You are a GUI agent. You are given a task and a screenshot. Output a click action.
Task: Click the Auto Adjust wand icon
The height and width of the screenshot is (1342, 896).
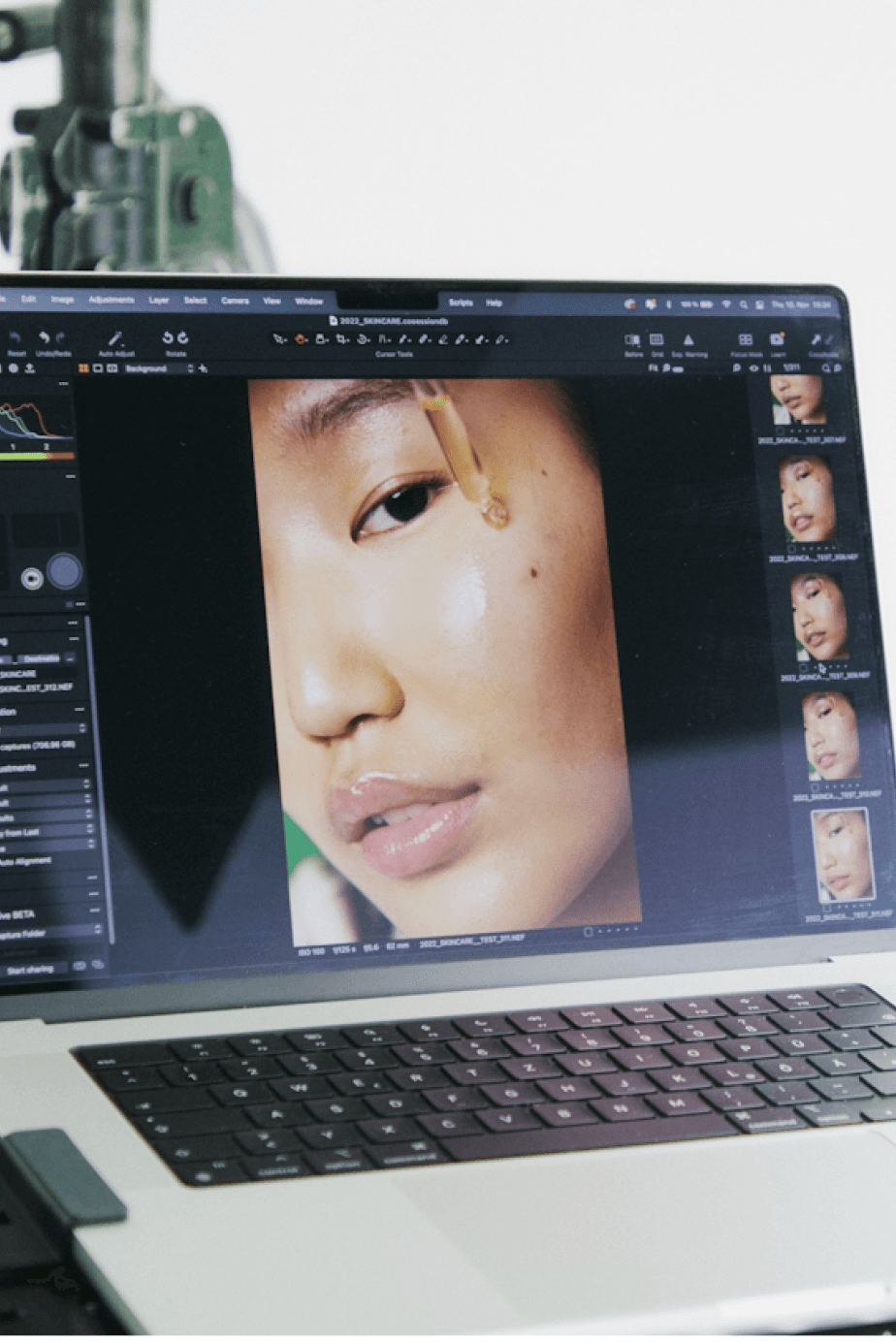tap(115, 338)
